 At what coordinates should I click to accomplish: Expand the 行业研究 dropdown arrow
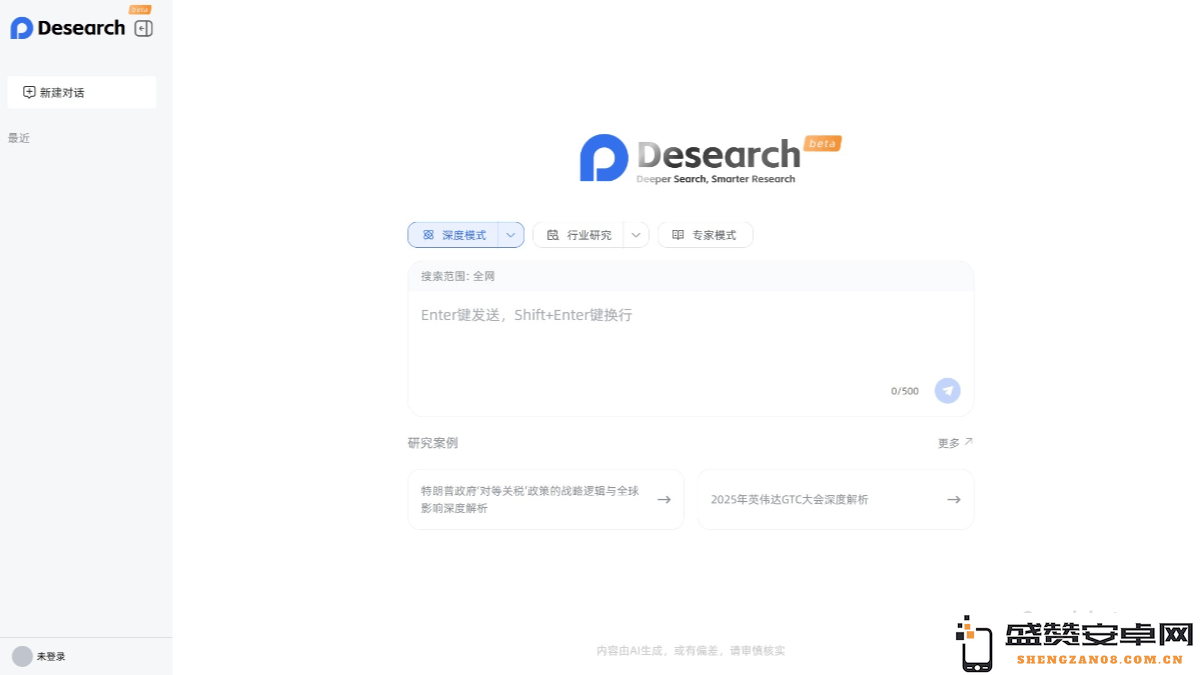point(636,235)
